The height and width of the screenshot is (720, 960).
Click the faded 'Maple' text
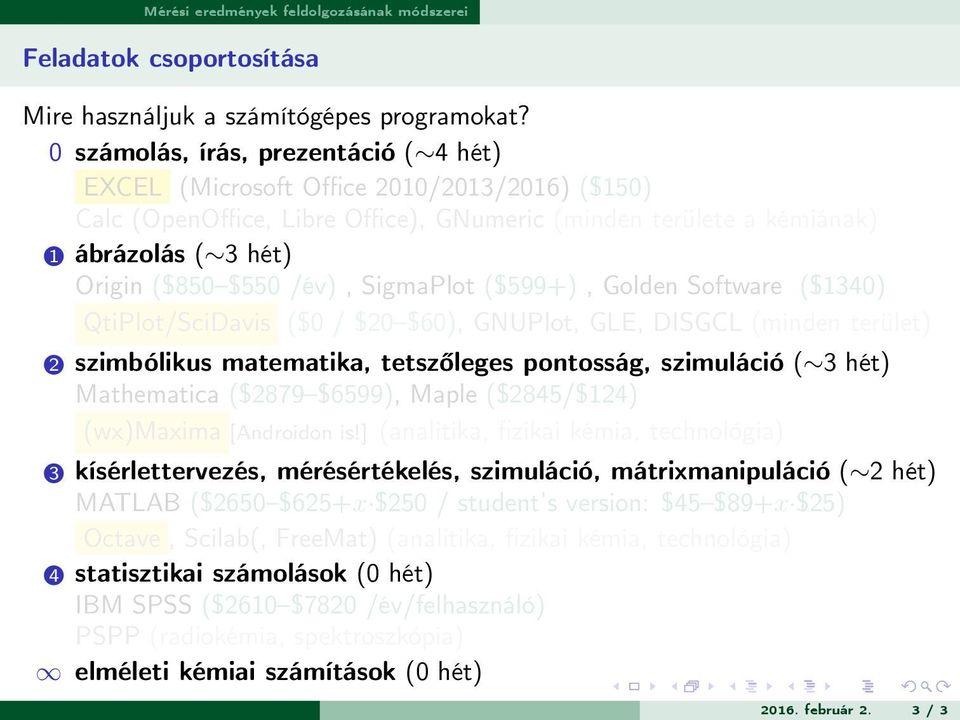click(x=444, y=396)
